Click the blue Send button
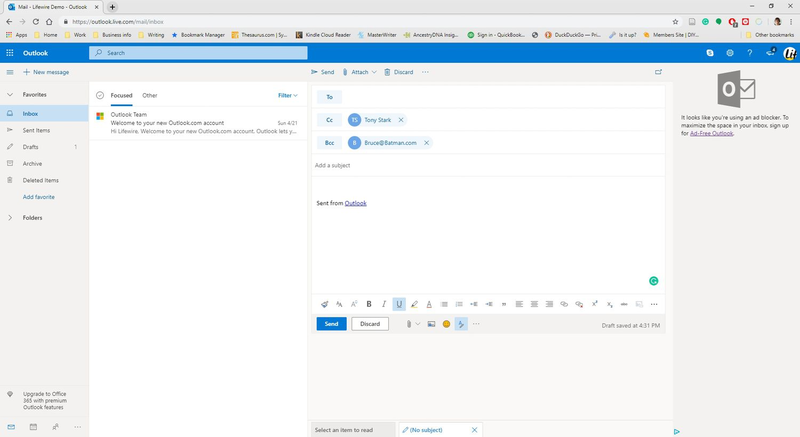Image resolution: width=800 pixels, height=437 pixels. point(331,324)
